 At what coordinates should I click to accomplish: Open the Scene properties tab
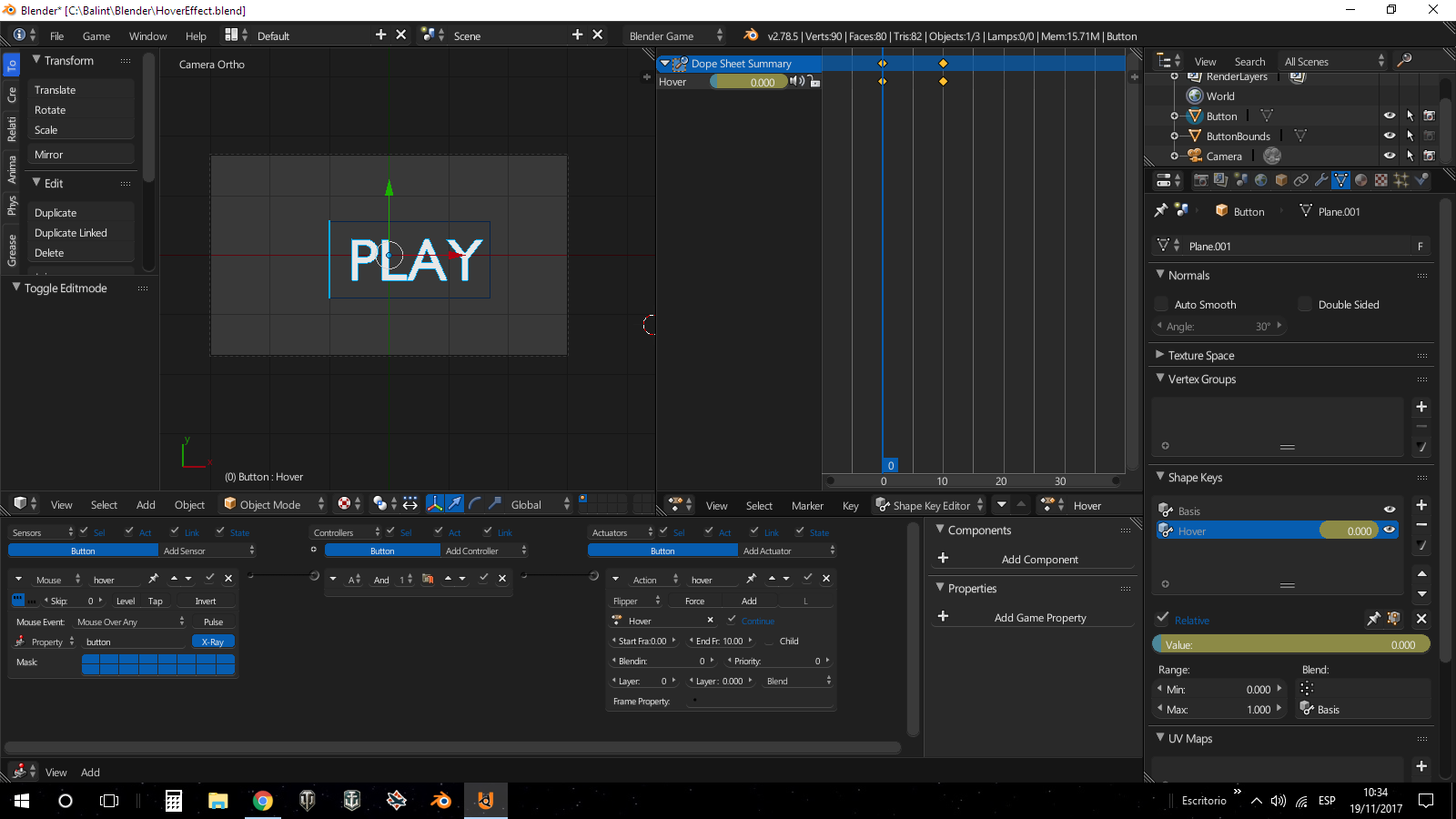[x=1240, y=180]
